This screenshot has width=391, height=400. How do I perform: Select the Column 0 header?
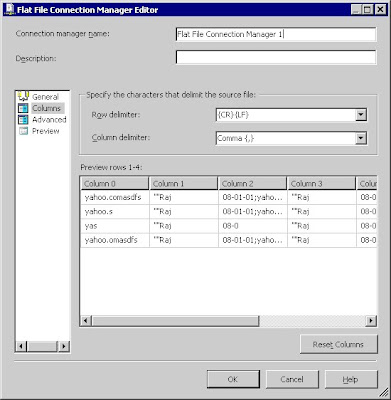click(x=115, y=184)
